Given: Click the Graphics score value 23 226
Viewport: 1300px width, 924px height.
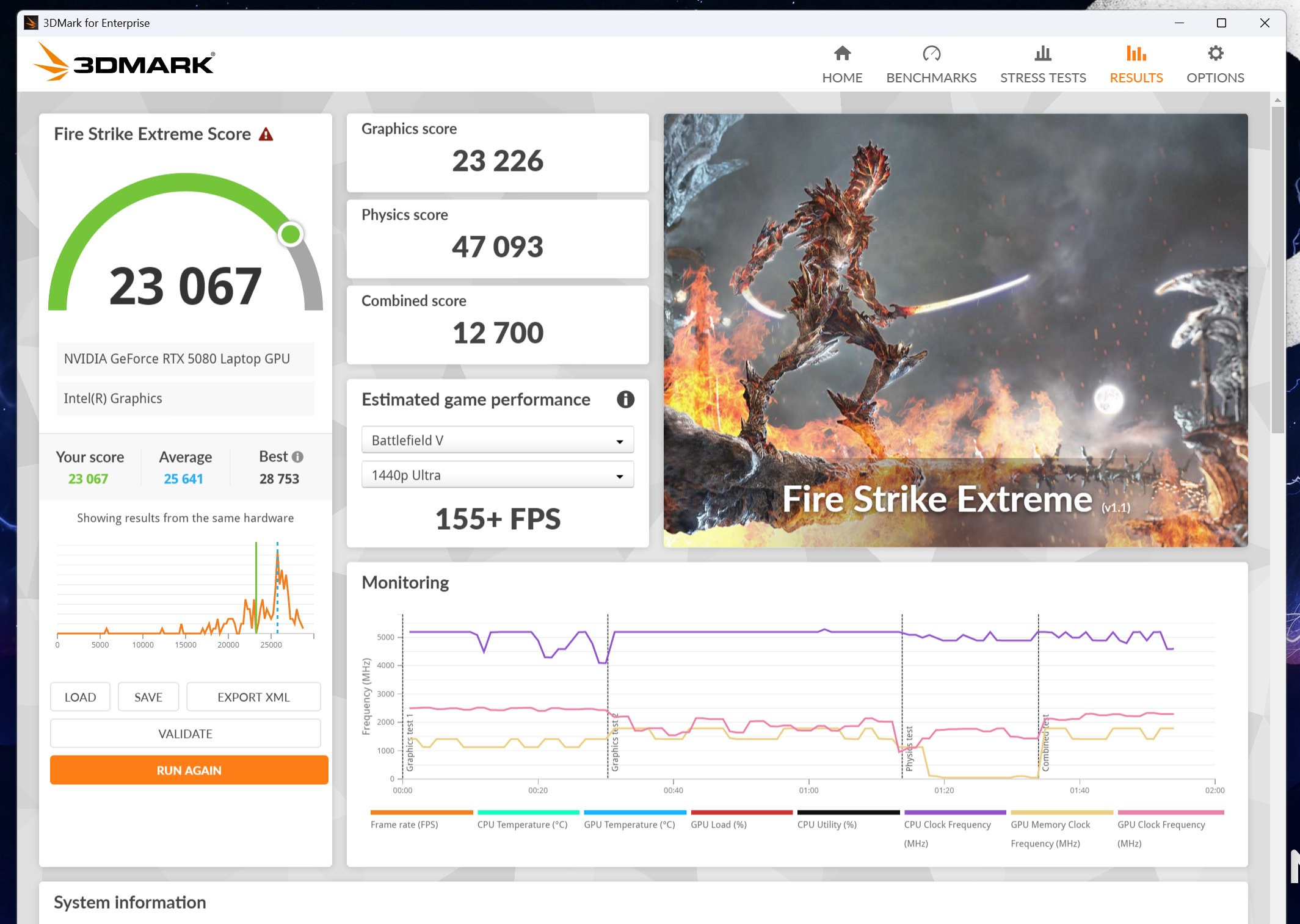Looking at the screenshot, I should [498, 161].
